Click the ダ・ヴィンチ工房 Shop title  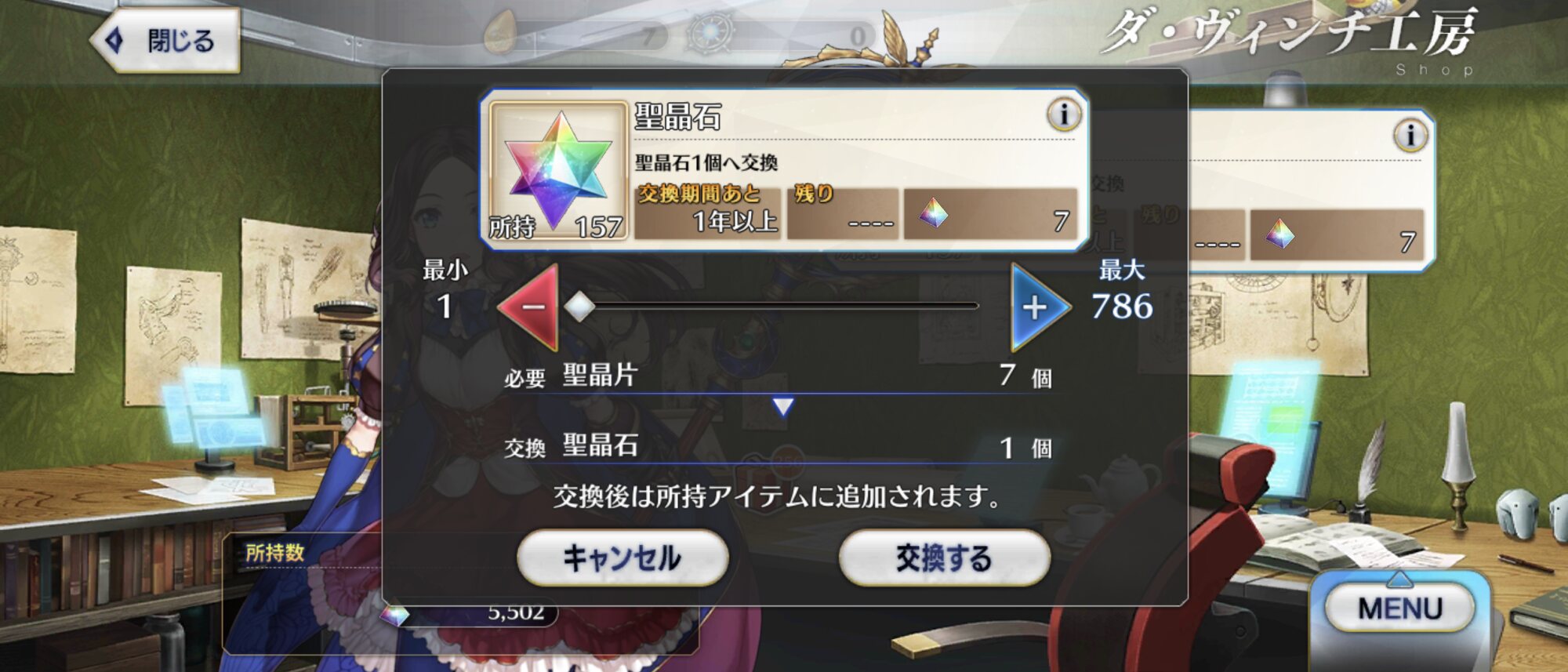(1288, 39)
